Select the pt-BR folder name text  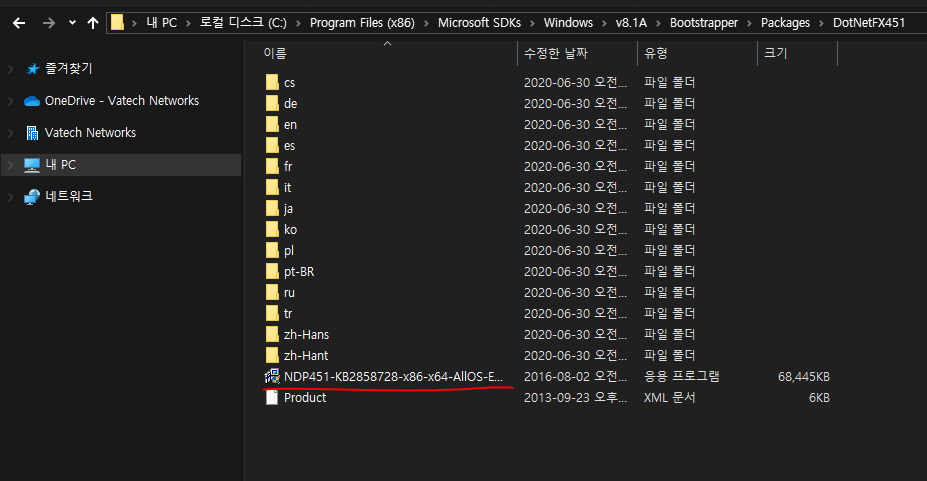299,272
